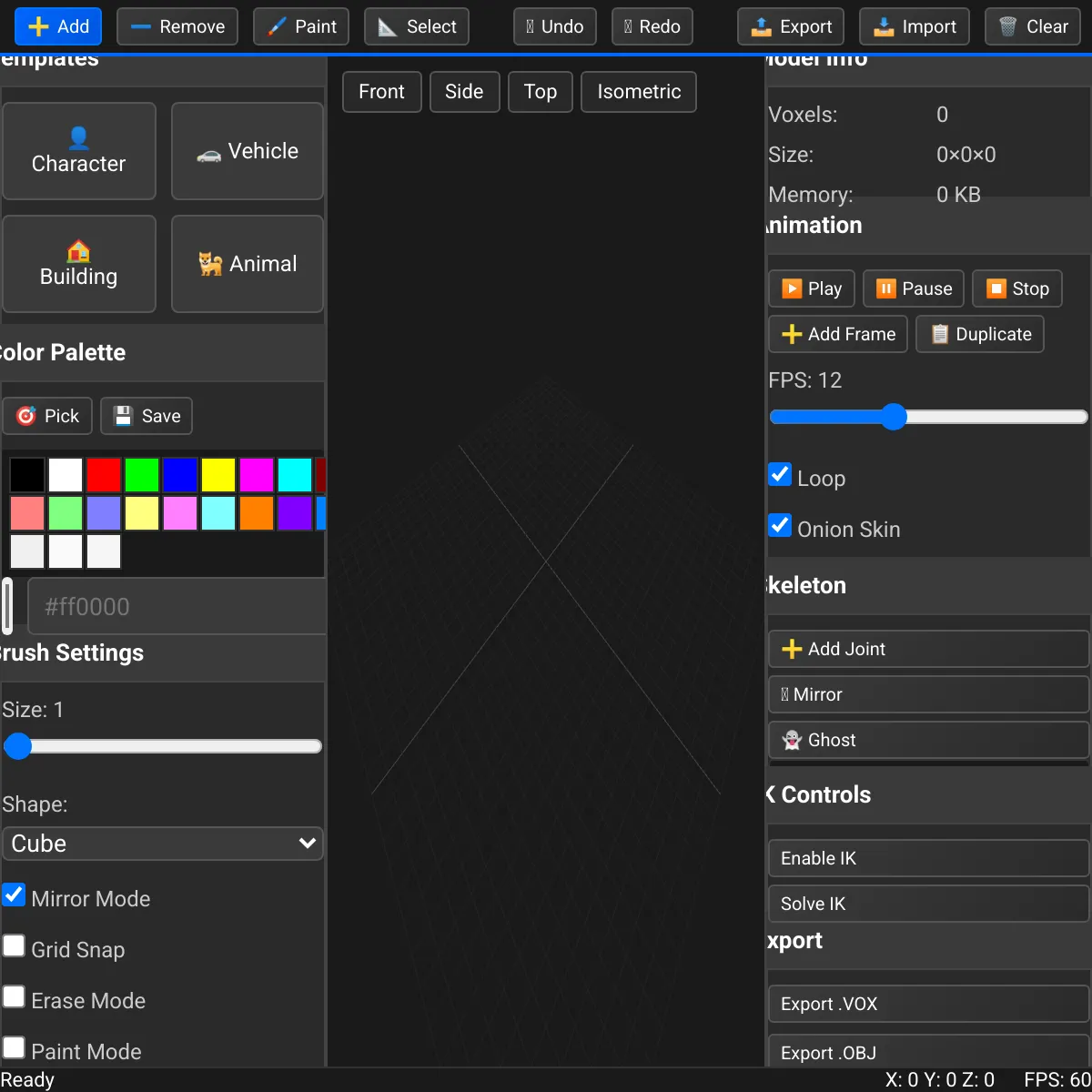1092x1092 pixels.
Task: Select the Paint brush tool
Action: tap(301, 27)
